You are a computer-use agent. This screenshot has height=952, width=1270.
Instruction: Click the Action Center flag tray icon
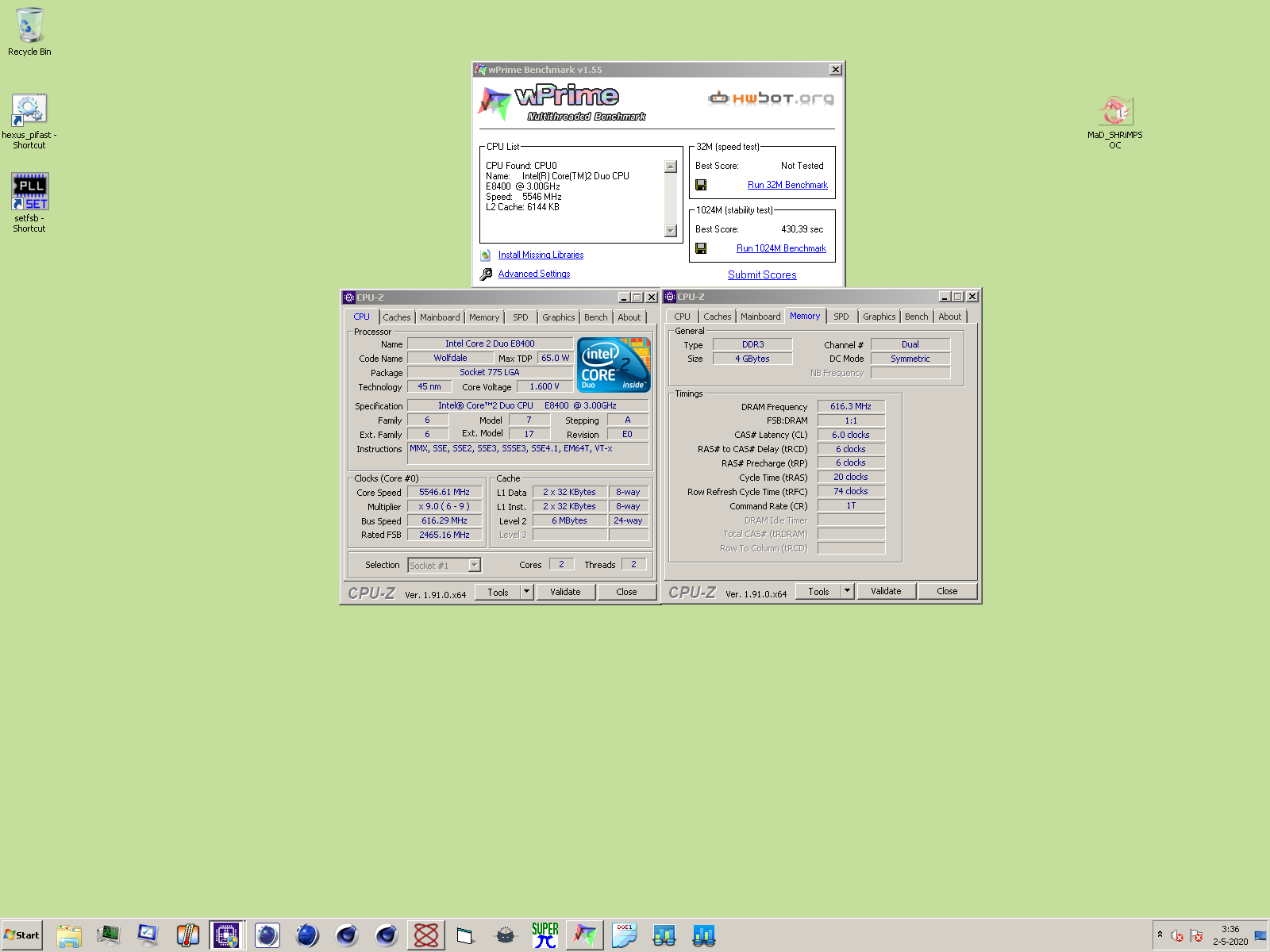click(x=1196, y=936)
